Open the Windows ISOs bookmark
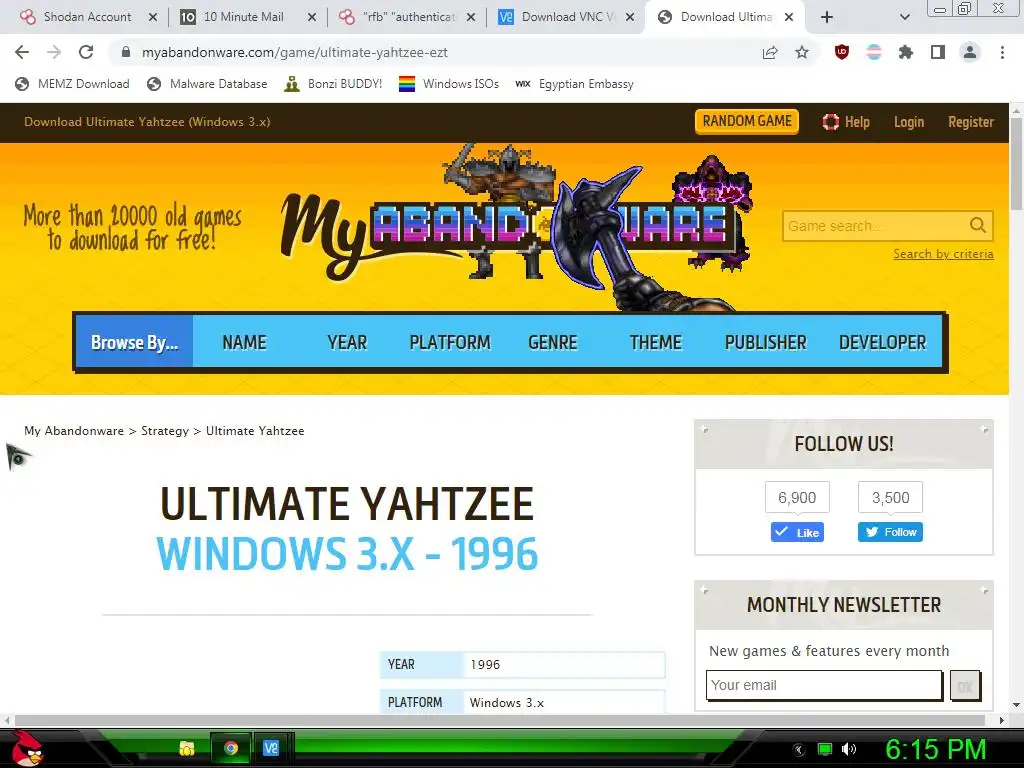Viewport: 1024px width, 768px height. coord(449,84)
